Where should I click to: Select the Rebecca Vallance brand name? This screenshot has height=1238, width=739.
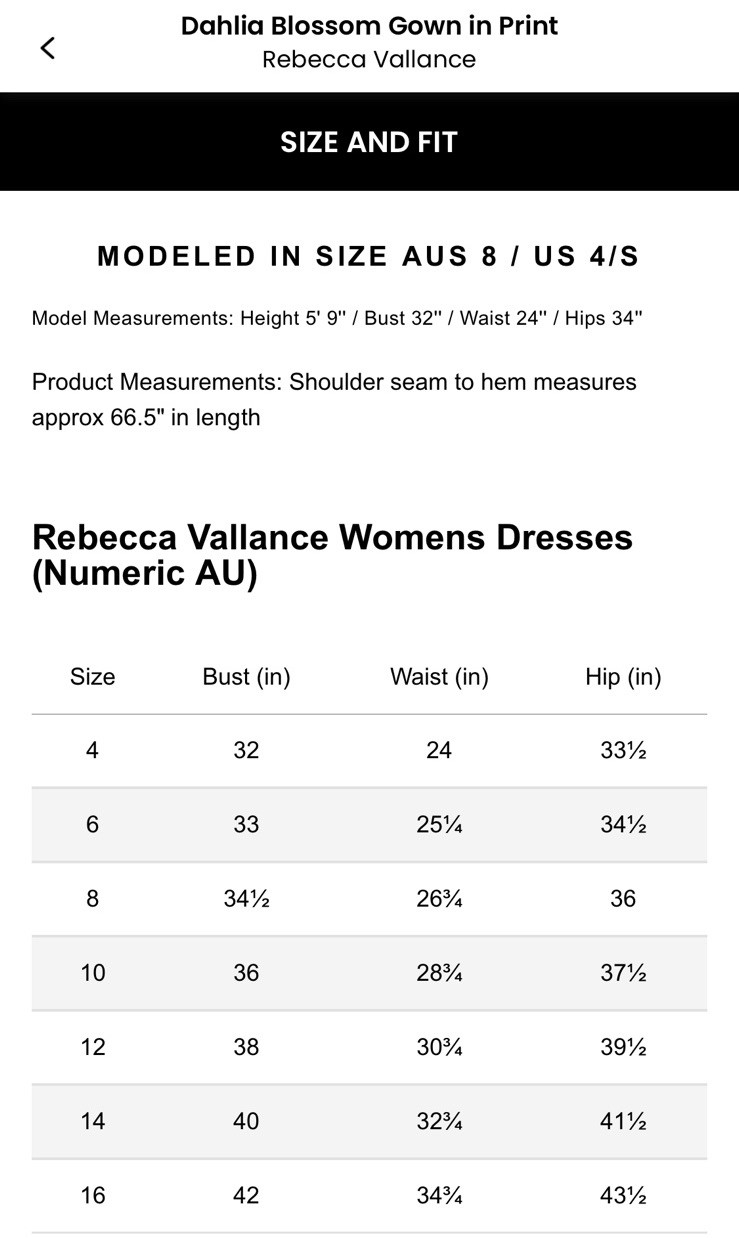point(368,59)
